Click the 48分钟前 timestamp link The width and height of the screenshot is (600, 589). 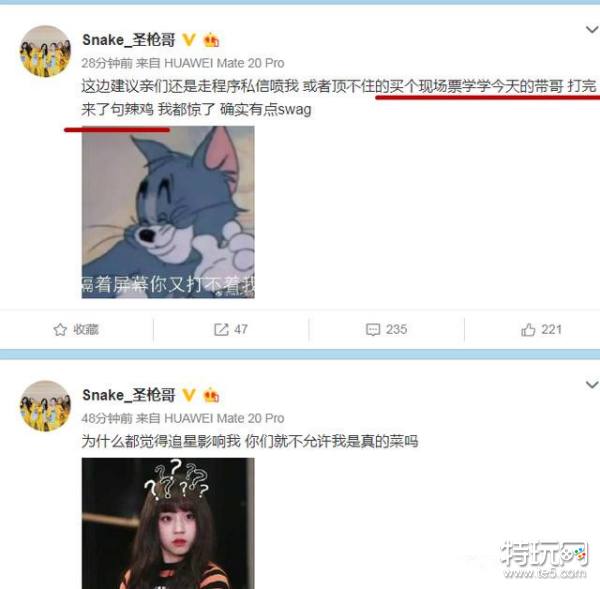(107, 418)
